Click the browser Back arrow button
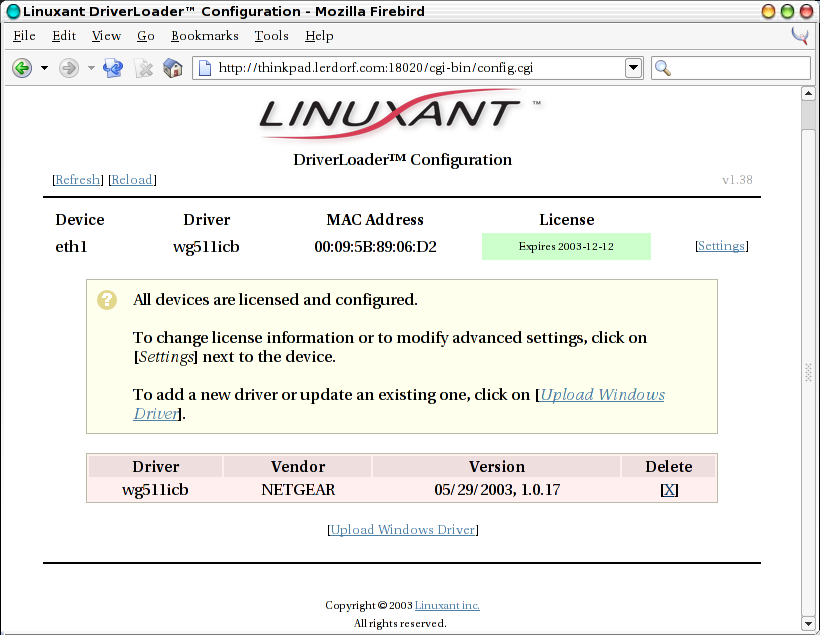The image size is (820, 635). pos(22,68)
